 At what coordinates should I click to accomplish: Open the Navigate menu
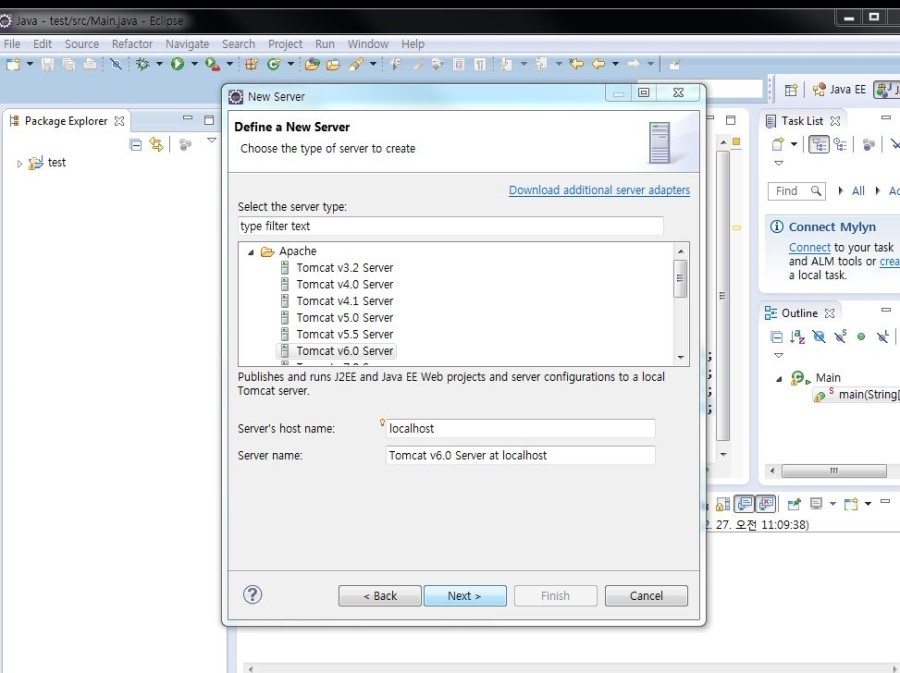click(187, 44)
